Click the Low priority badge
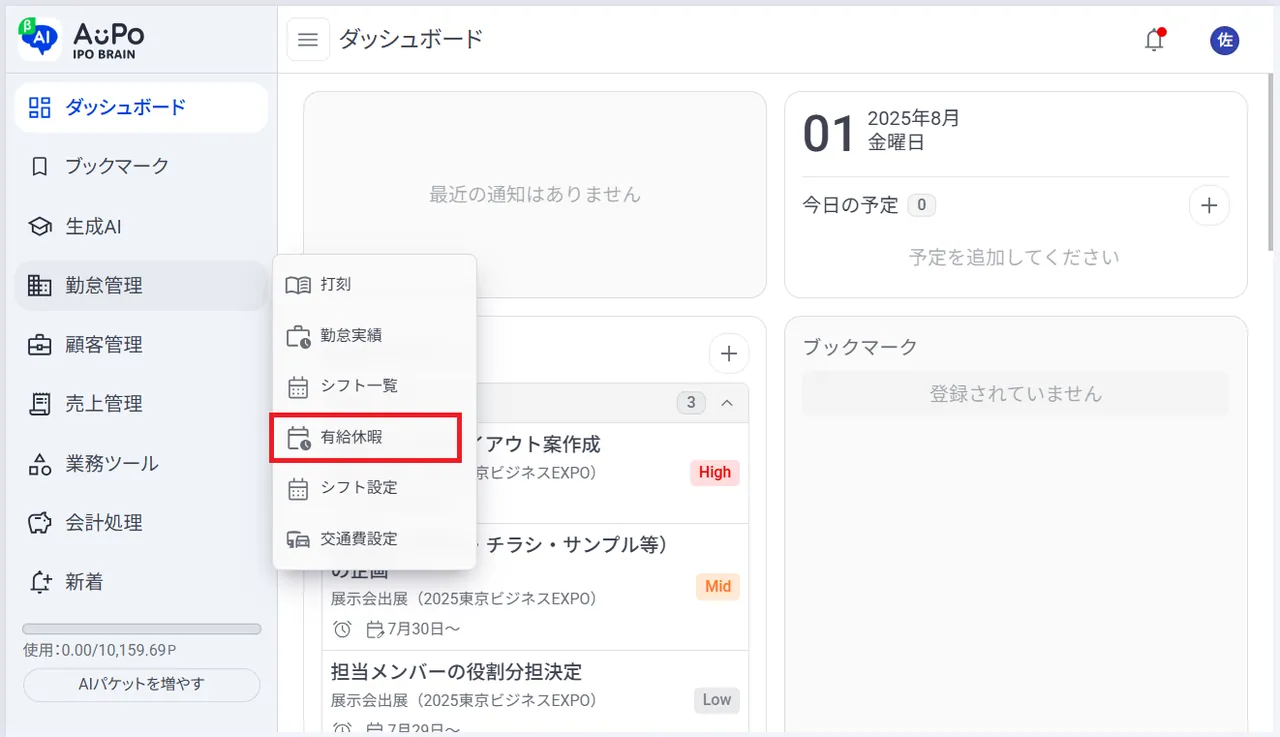The image size is (1280, 737). coord(717,700)
